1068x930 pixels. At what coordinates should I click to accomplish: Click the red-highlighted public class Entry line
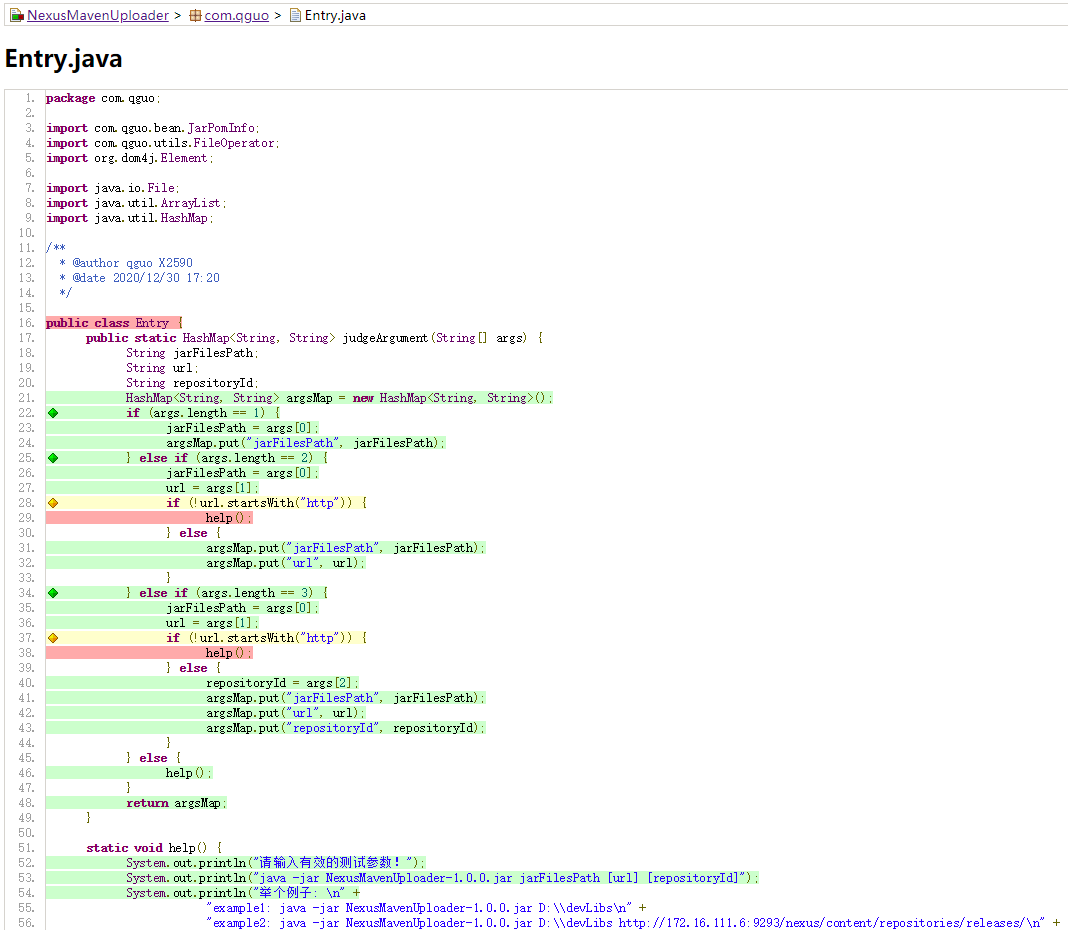click(114, 323)
